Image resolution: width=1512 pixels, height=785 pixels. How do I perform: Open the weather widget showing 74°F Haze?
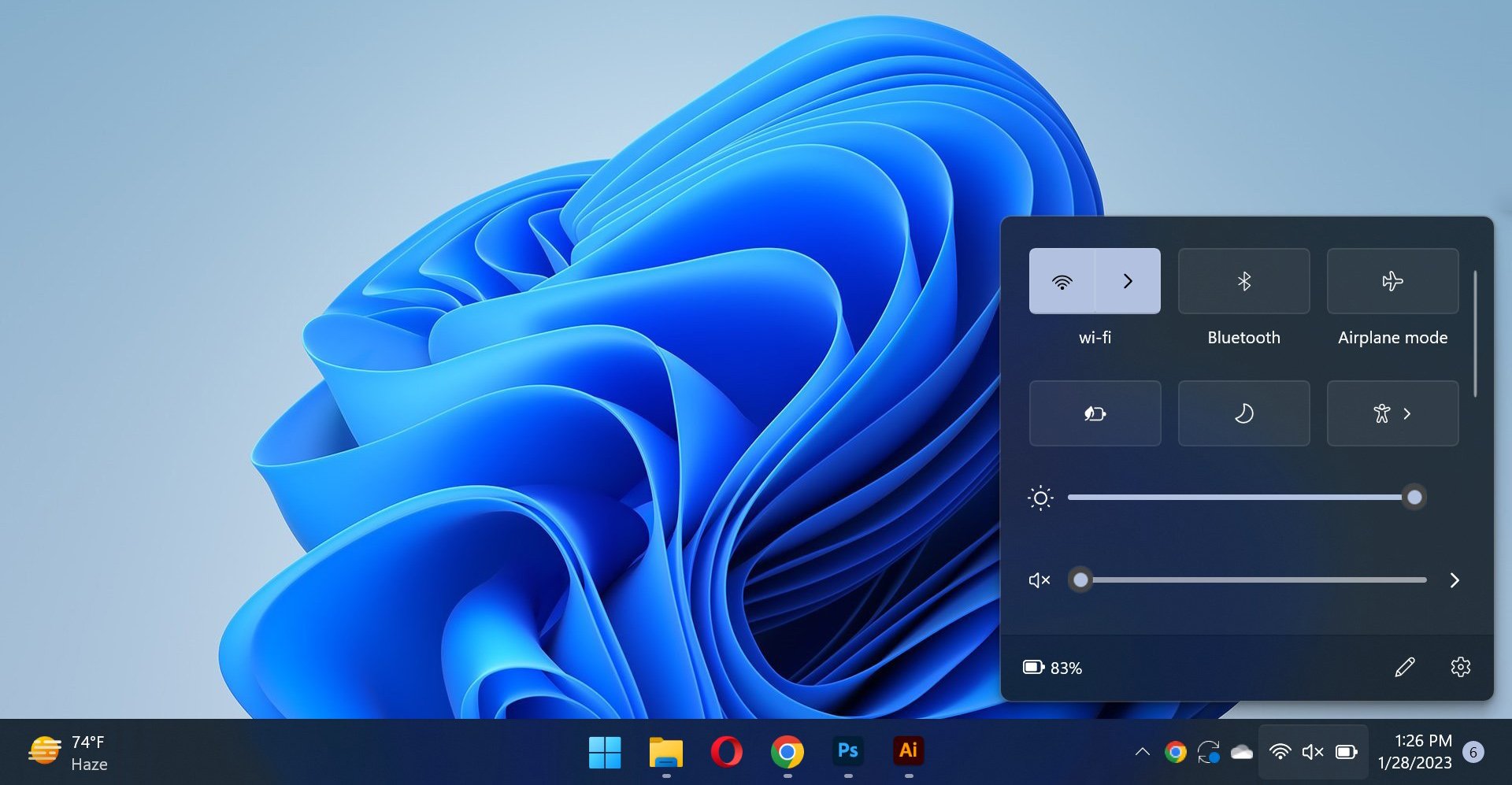coord(69,753)
